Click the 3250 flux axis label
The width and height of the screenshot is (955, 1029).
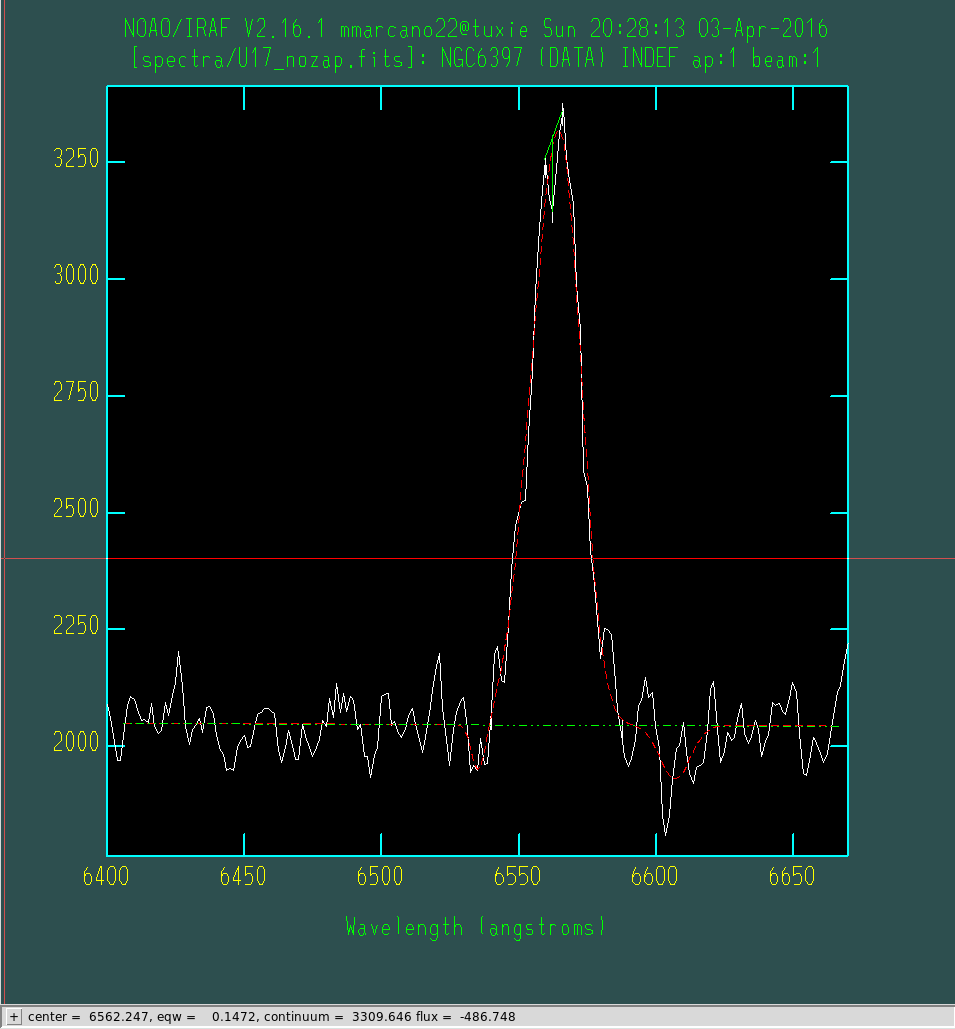pos(76,159)
